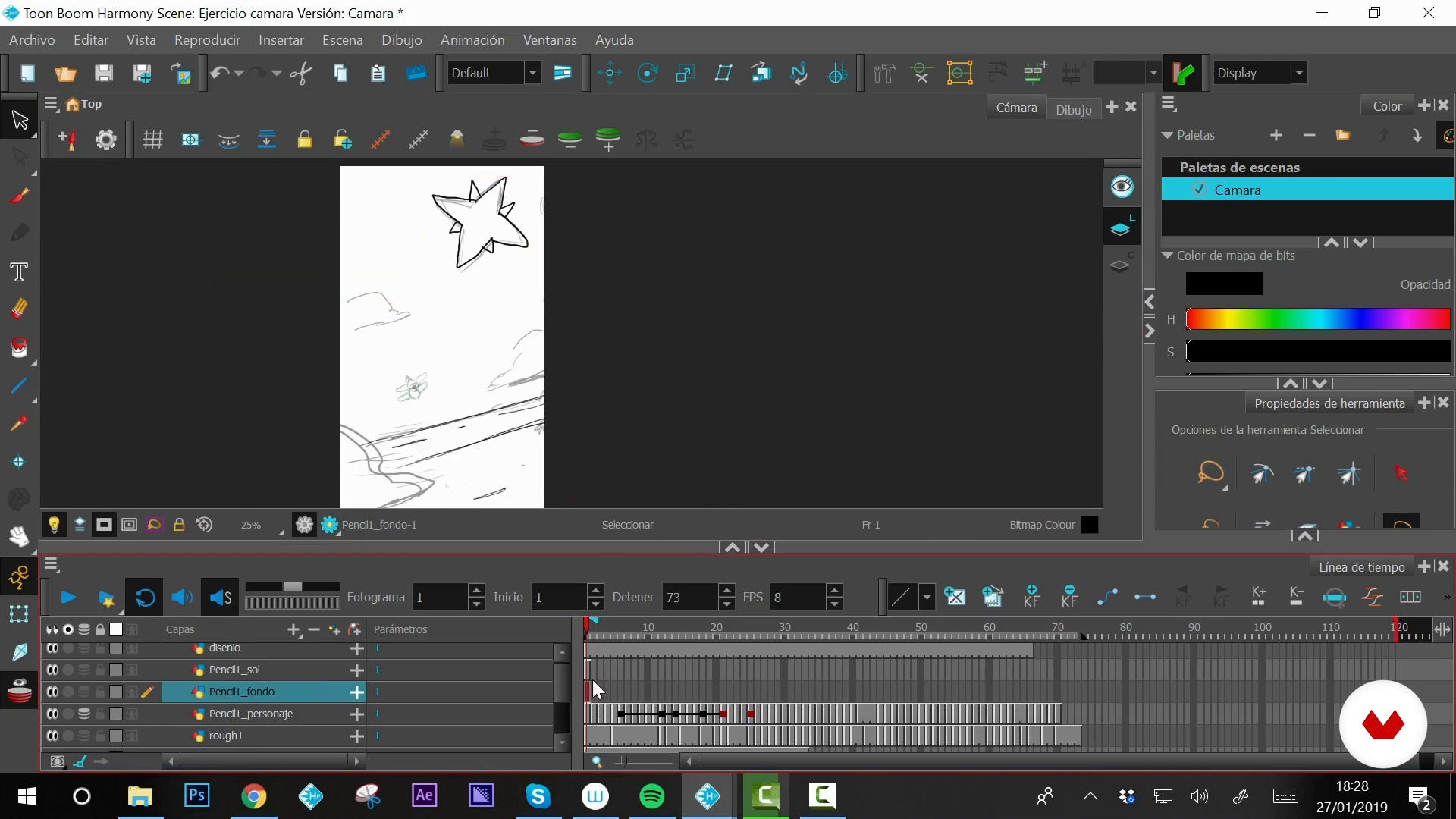Click the Save icon in main toolbar

pyautogui.click(x=104, y=73)
